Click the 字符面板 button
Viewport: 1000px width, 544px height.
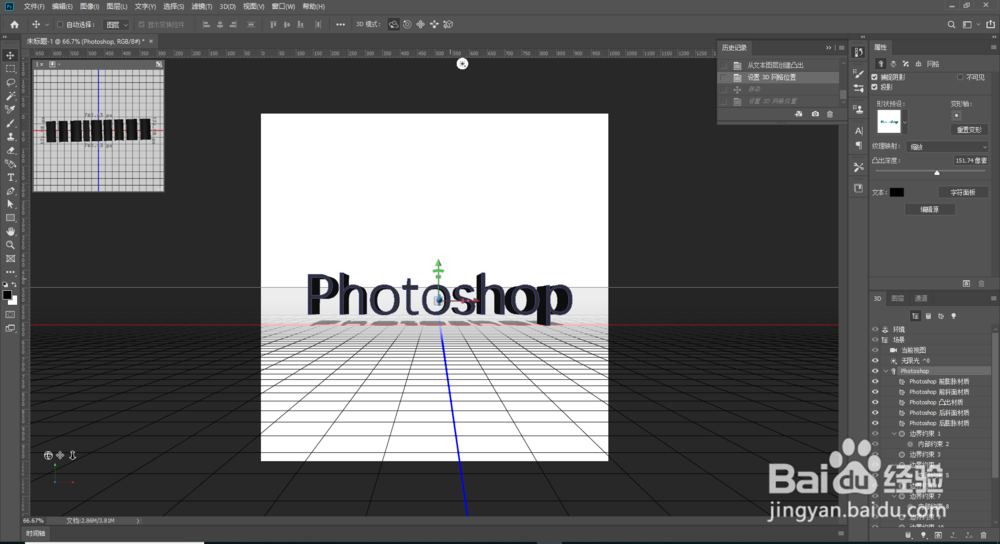[x=963, y=192]
